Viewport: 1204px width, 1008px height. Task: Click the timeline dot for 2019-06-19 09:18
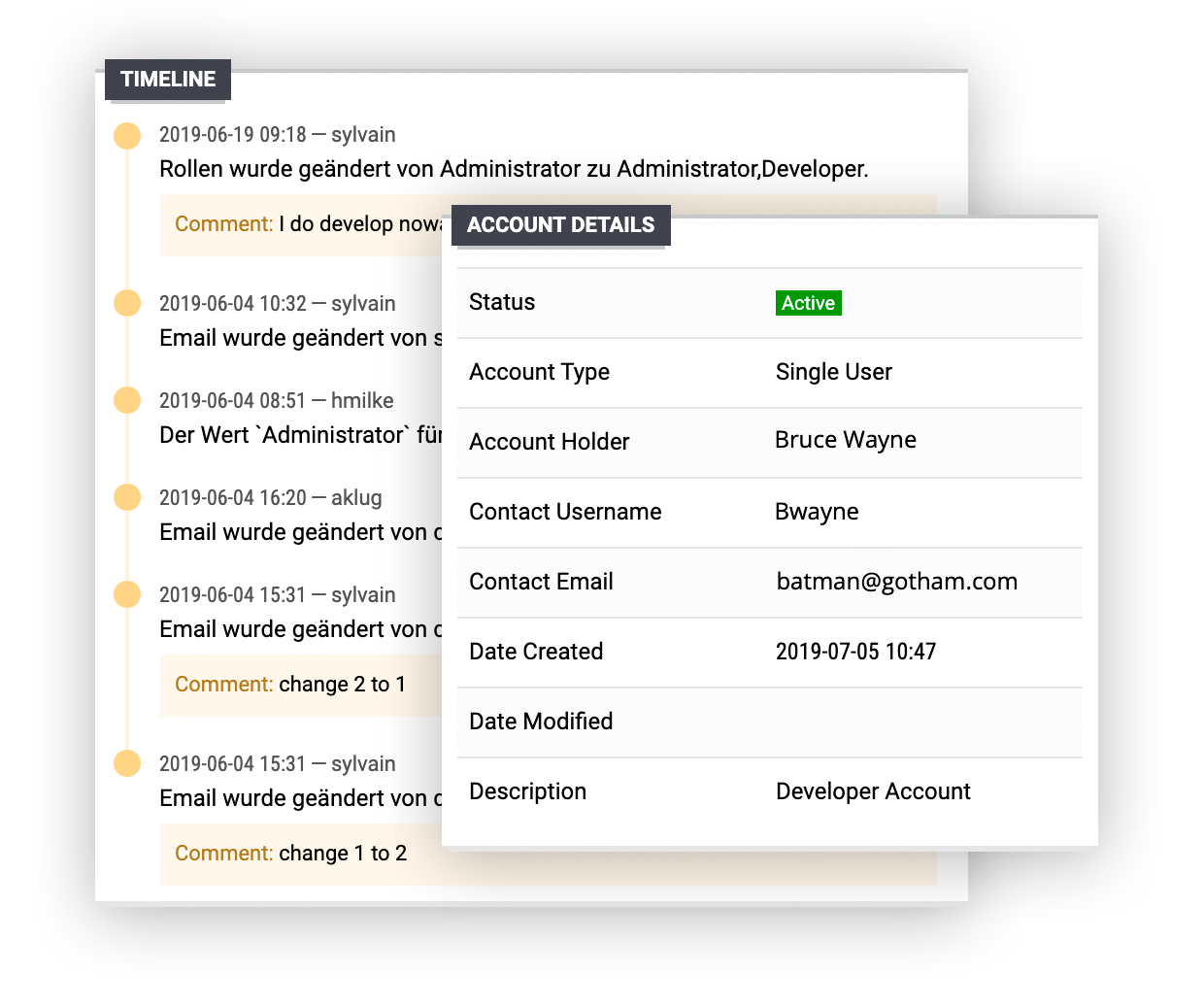click(127, 135)
